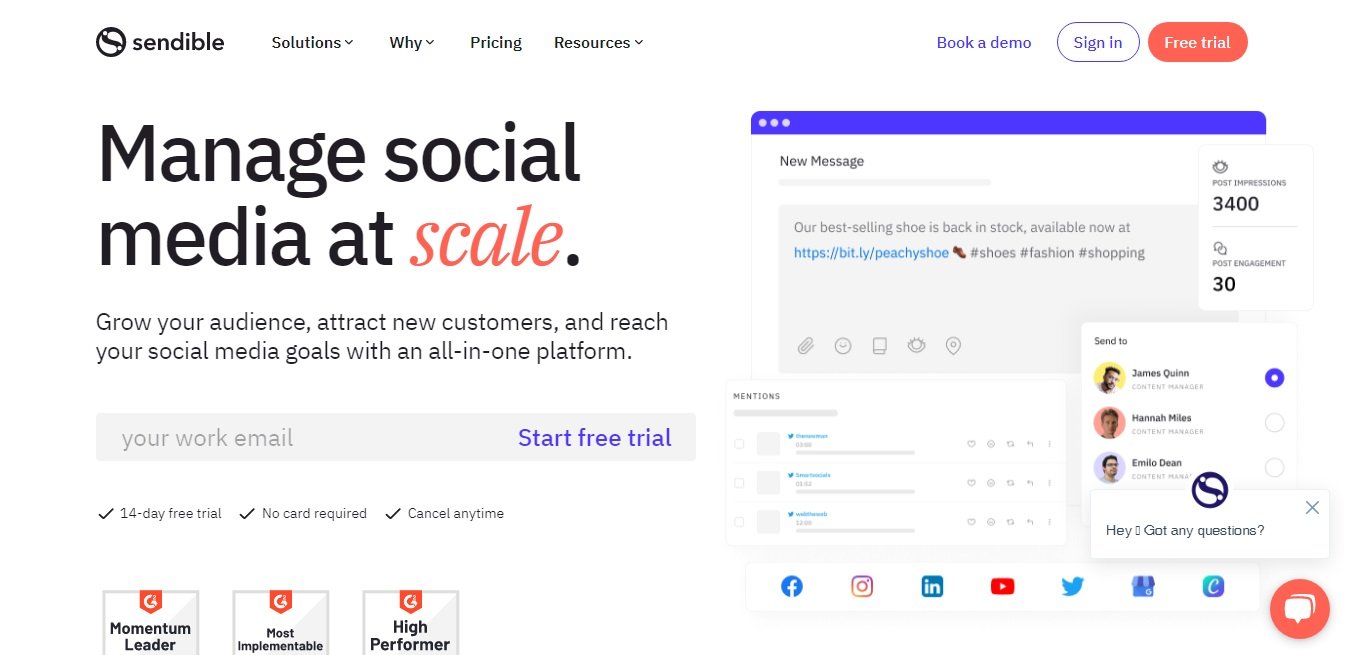Like the Smartsocials mention using the heart icon
This screenshot has height=655, width=1345.
pyautogui.click(x=971, y=483)
